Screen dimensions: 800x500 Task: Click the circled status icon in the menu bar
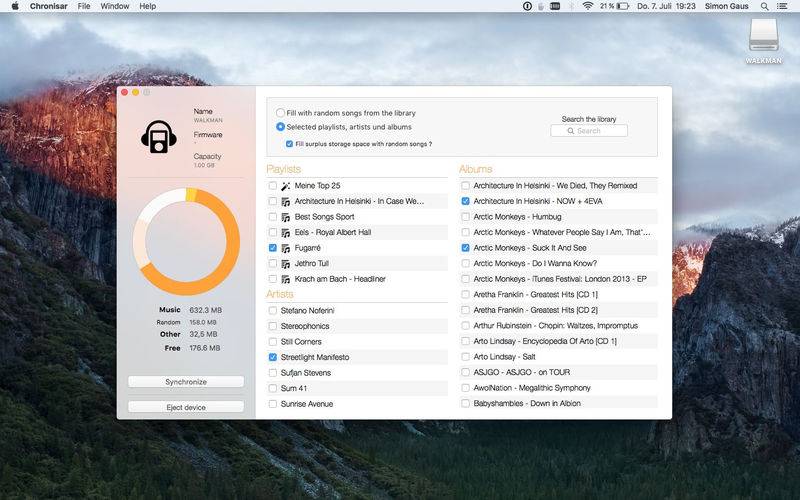tap(528, 6)
